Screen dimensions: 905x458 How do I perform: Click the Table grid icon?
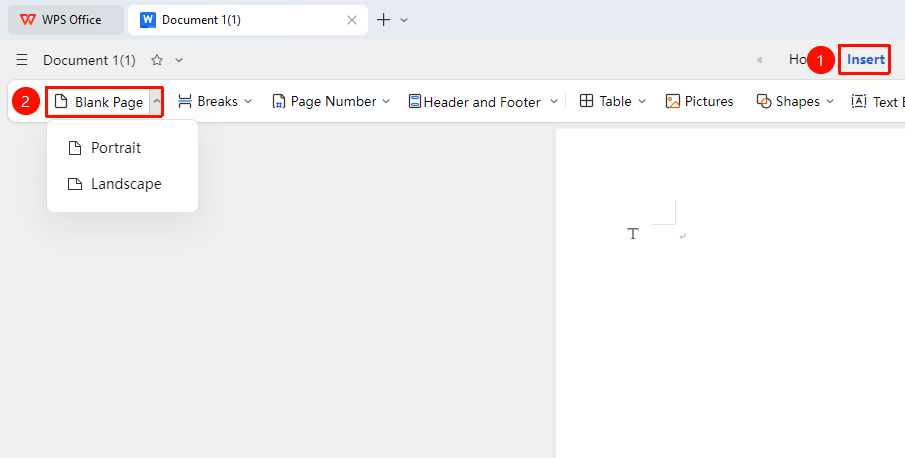586,101
